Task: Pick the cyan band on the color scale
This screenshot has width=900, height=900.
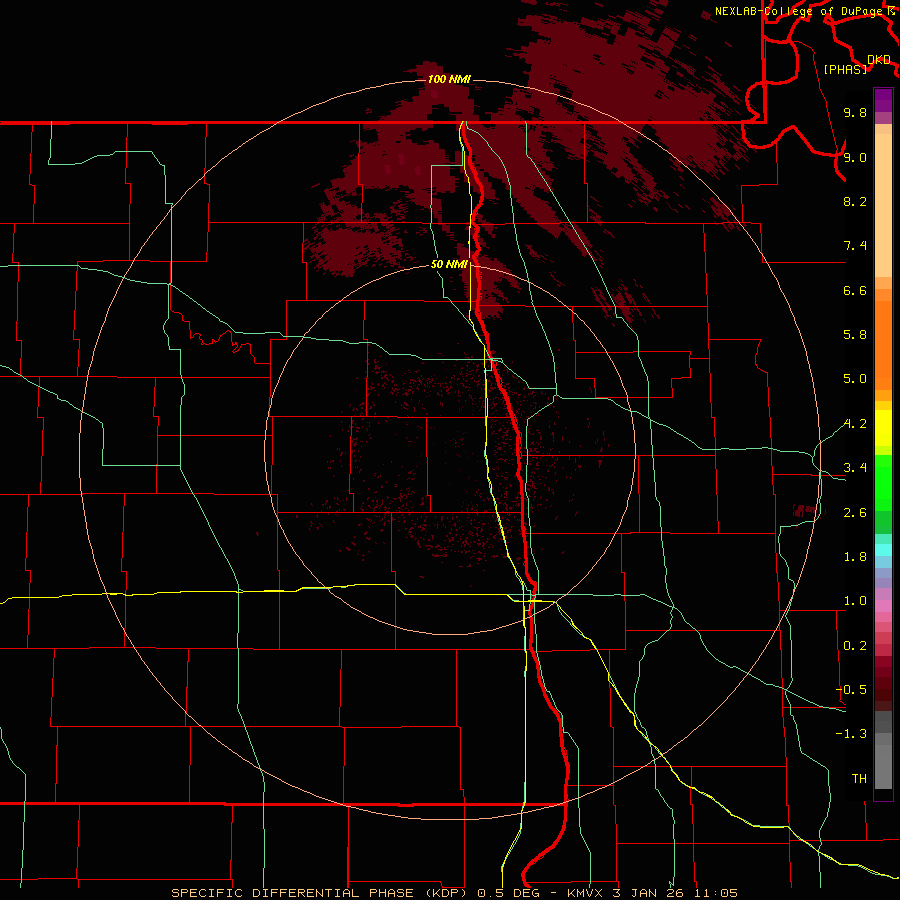Action: [x=883, y=550]
